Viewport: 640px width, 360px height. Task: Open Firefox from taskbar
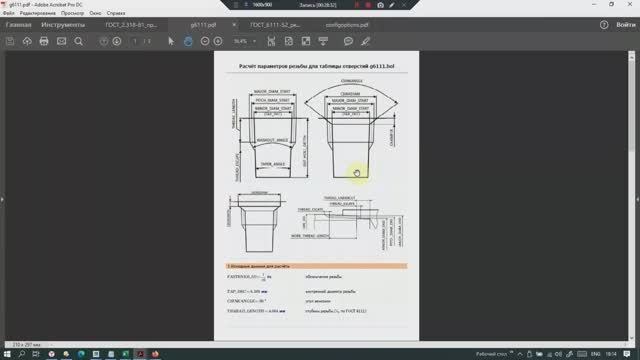point(155,354)
